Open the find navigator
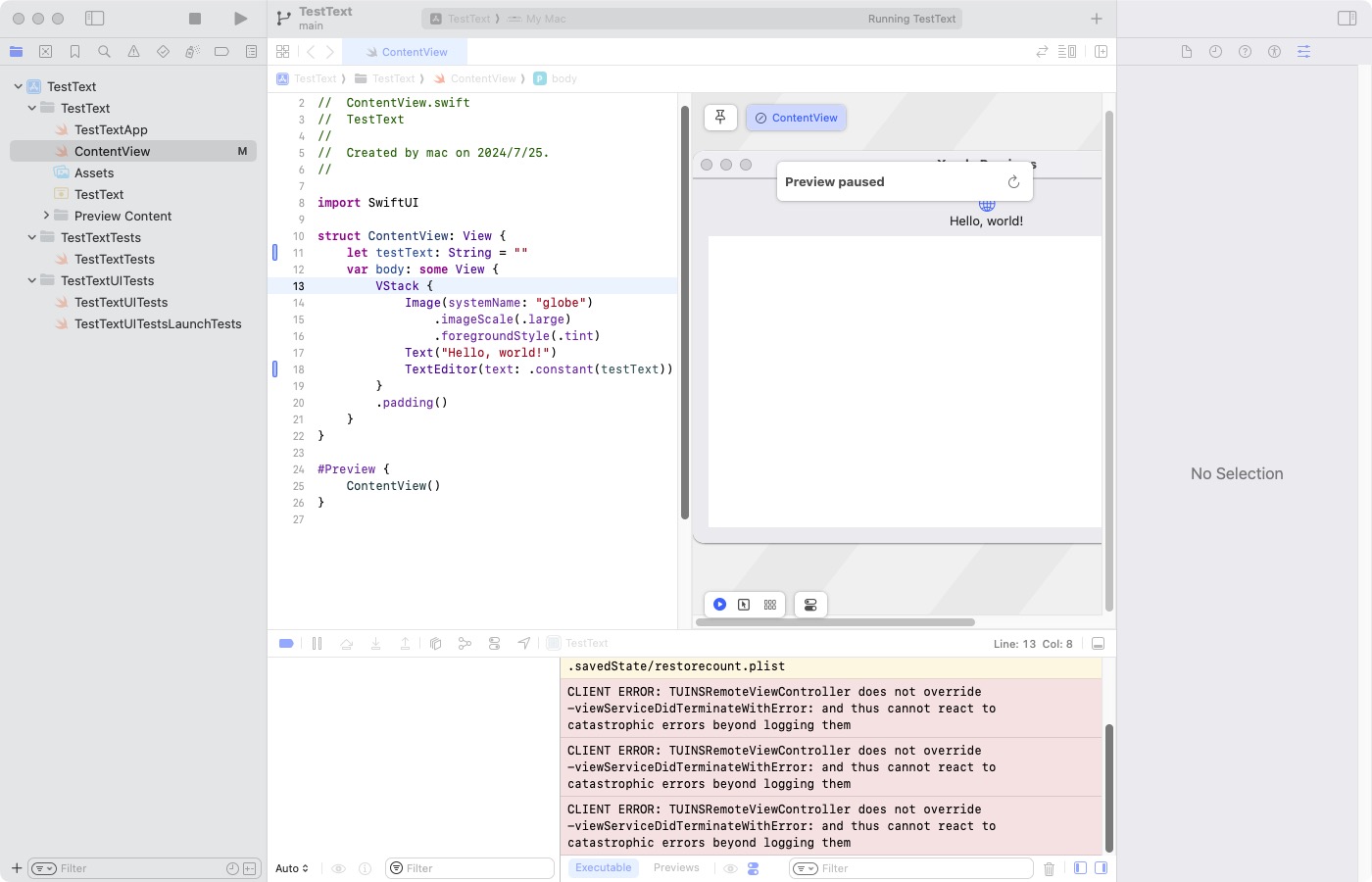 [x=104, y=52]
